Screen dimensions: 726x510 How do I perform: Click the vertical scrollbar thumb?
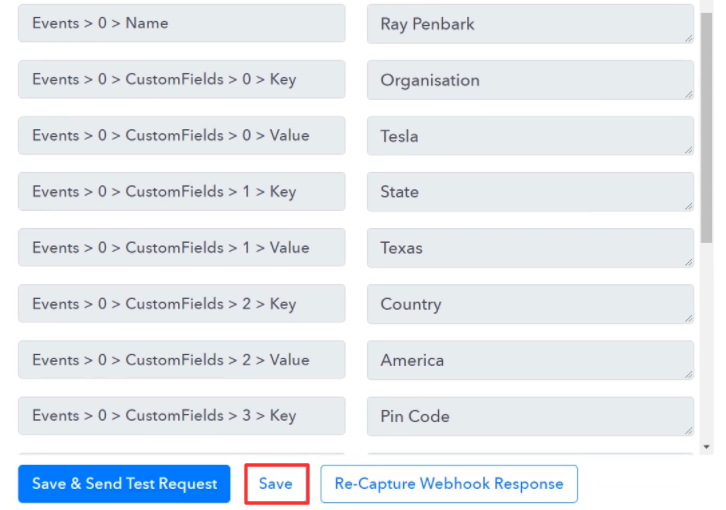(706, 127)
